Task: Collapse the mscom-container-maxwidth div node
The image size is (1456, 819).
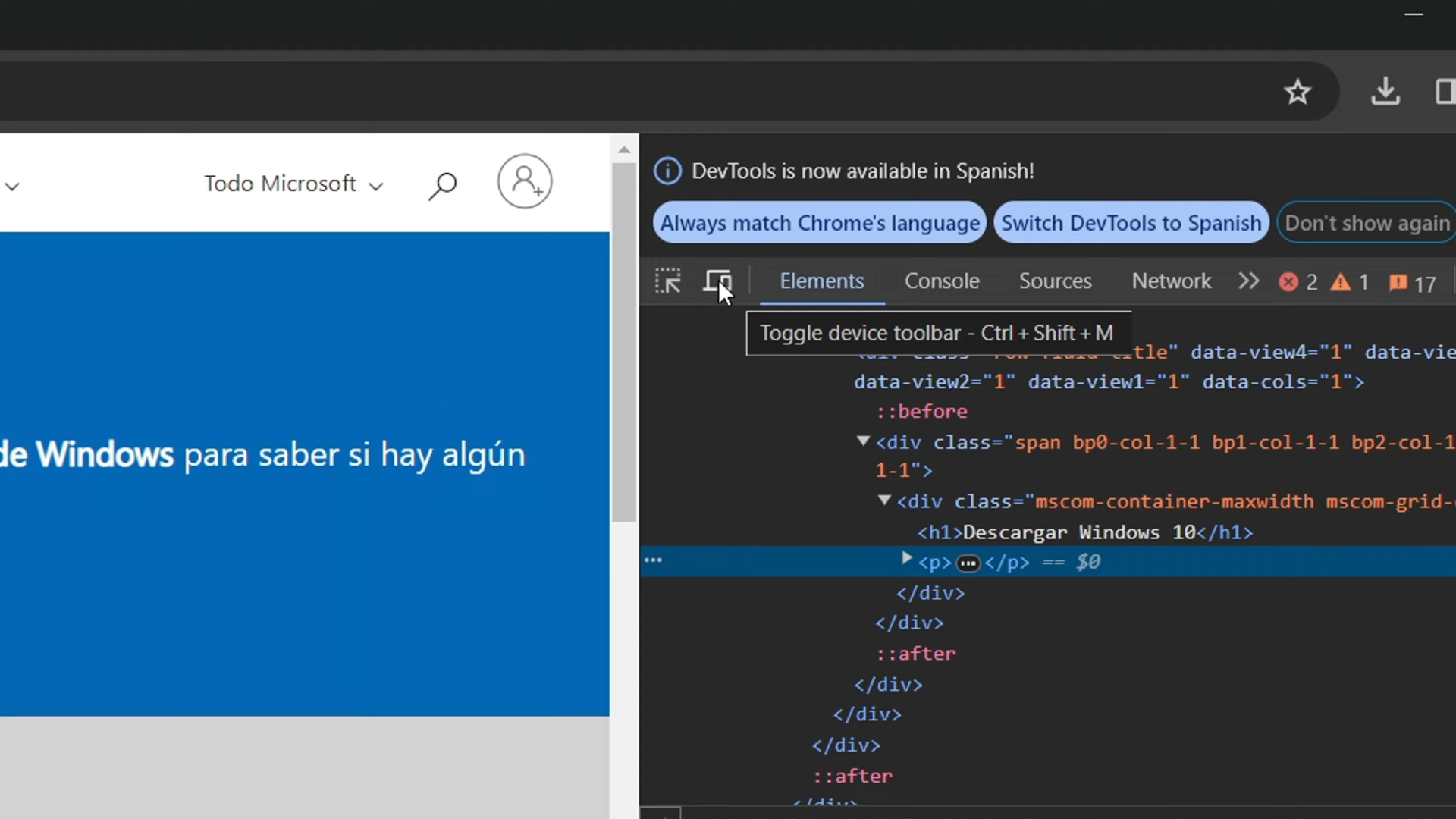Action: click(883, 500)
